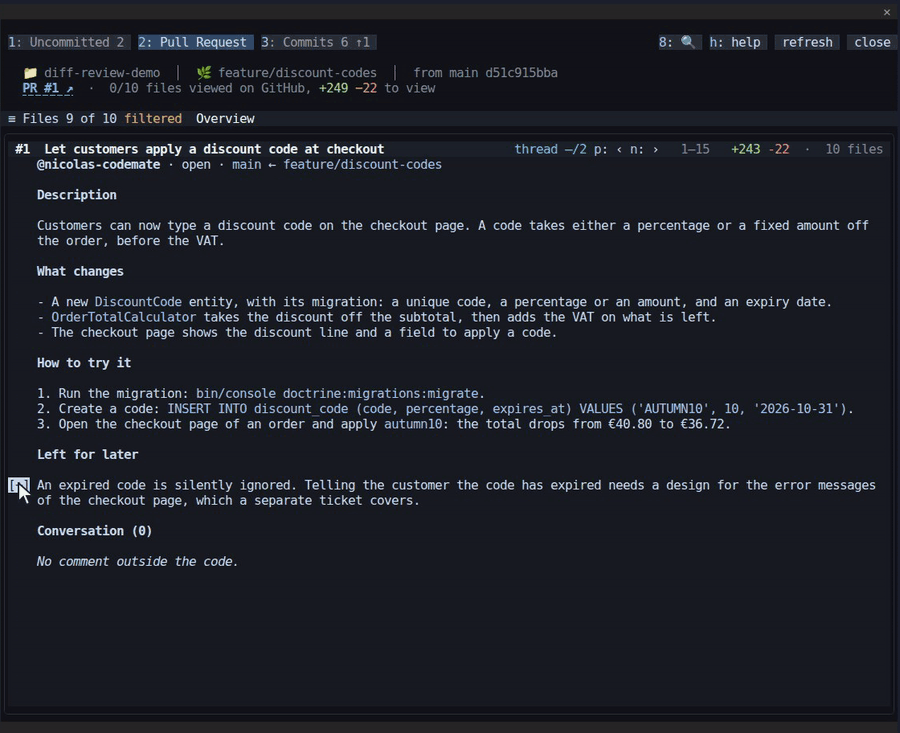This screenshot has height=733, width=900.
Task: Open the PR #1 external link
Action: [x=48, y=88]
